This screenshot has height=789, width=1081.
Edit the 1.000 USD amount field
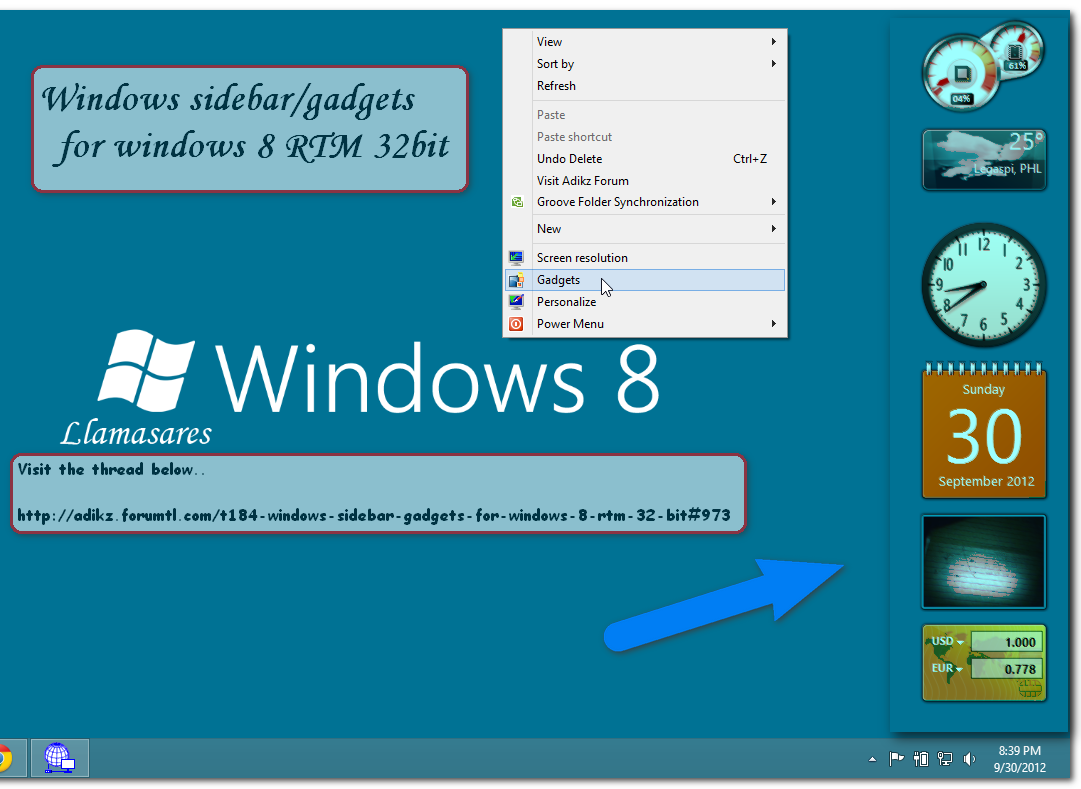click(x=1005, y=642)
